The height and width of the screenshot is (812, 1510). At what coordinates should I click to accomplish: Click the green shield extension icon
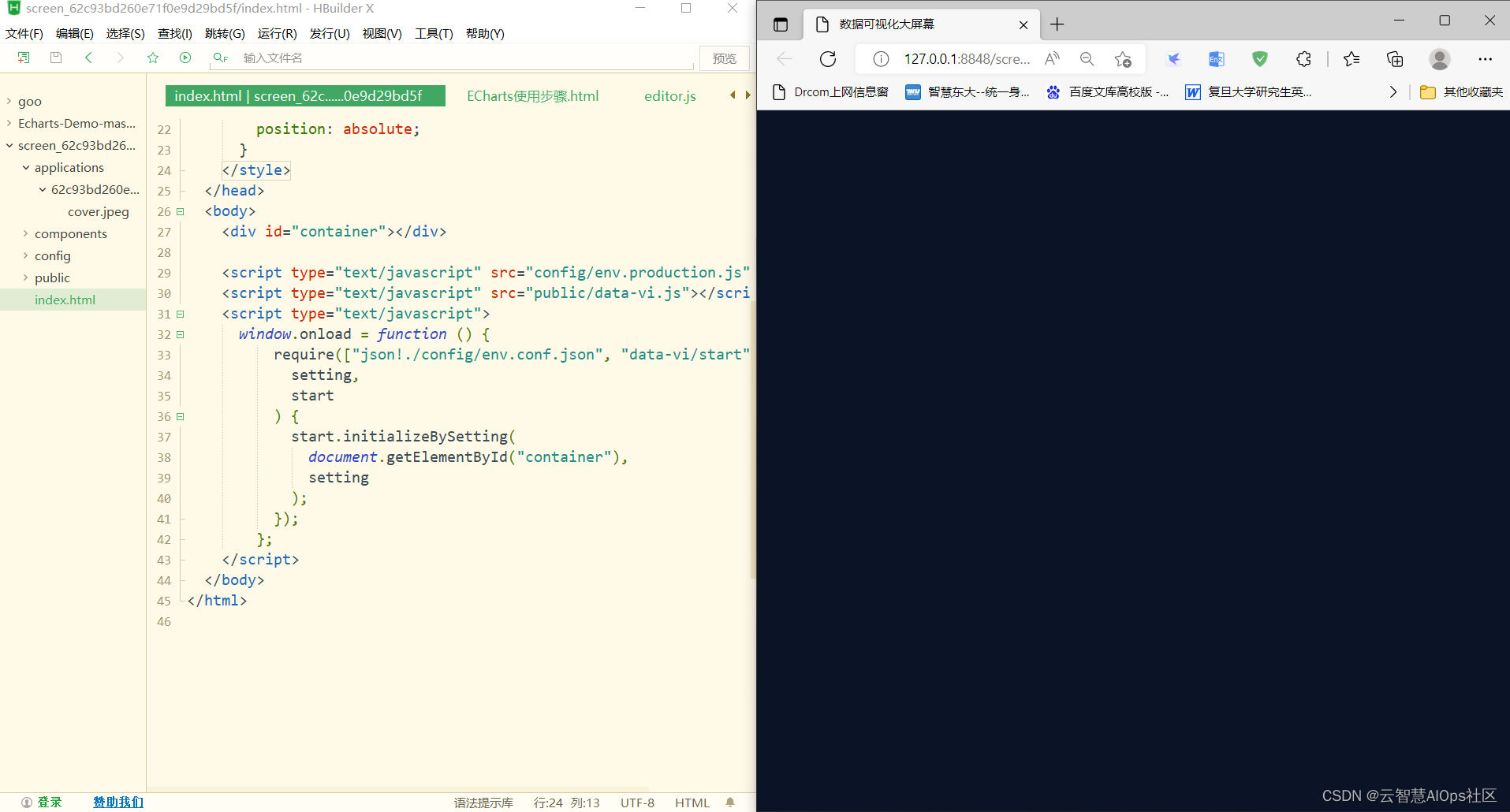coord(1260,59)
